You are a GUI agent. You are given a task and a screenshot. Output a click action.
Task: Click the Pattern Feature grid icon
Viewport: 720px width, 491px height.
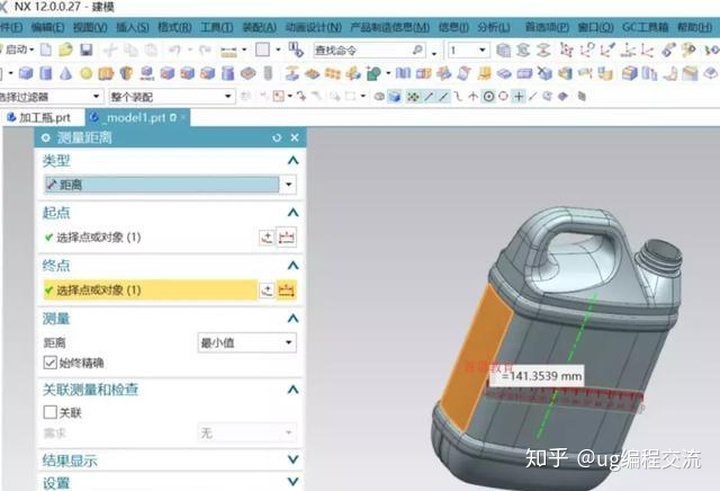pos(333,73)
